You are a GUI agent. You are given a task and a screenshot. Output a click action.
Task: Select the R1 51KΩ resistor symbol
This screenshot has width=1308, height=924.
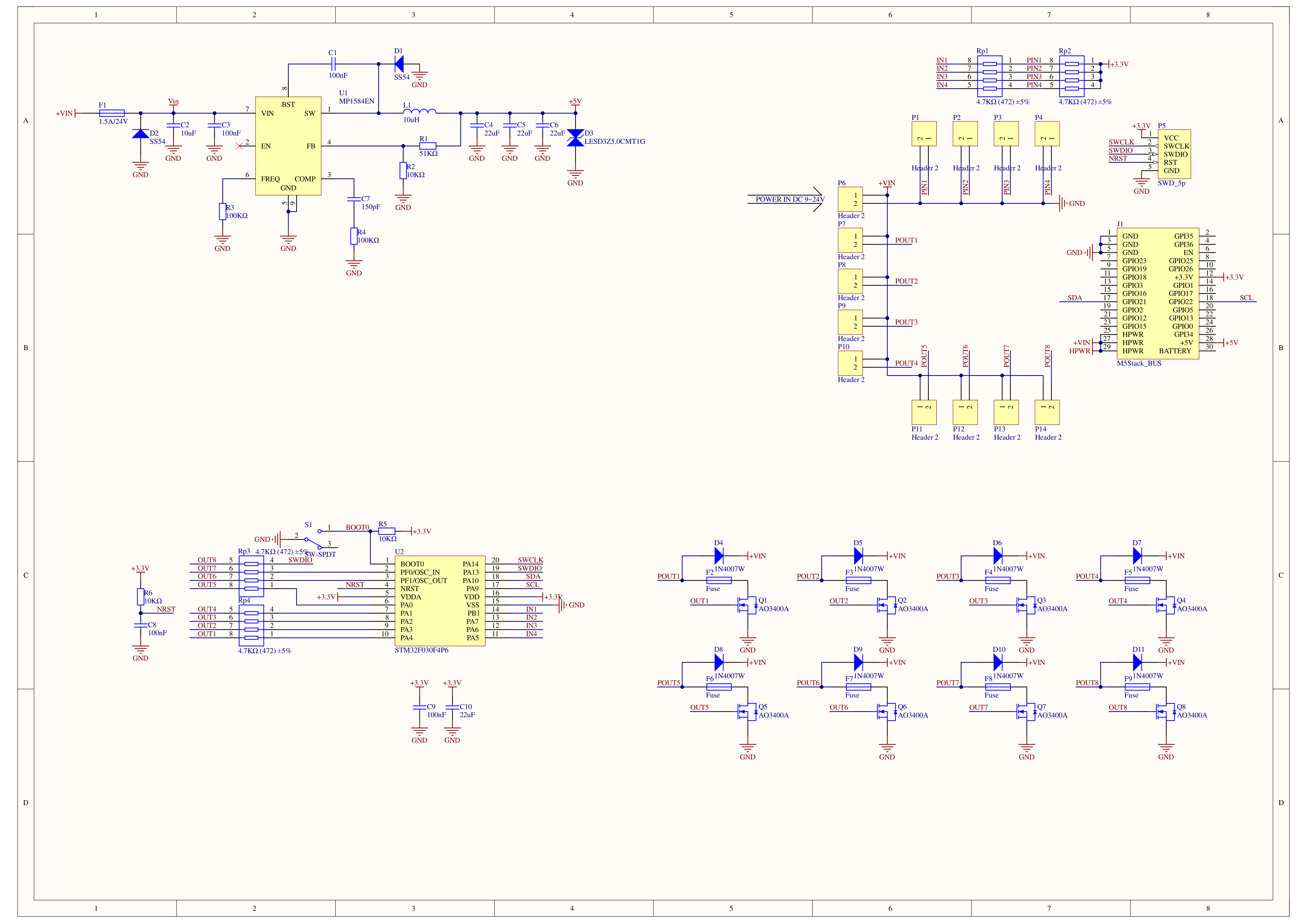[428, 146]
